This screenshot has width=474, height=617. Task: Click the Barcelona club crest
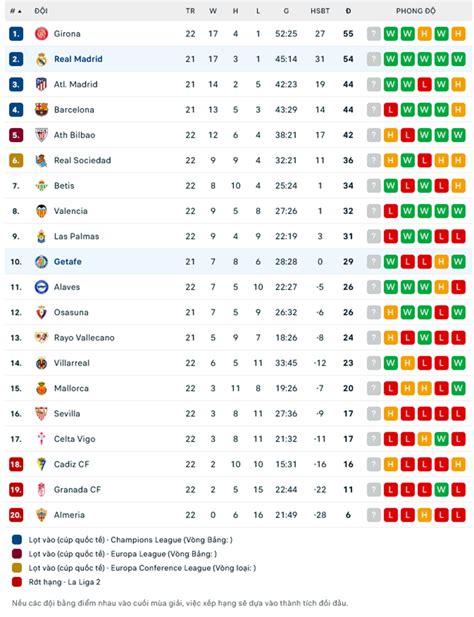pos(41,110)
